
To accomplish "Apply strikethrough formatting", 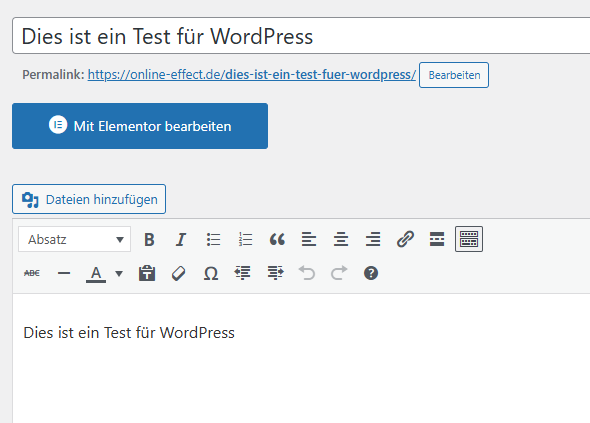I will point(32,273).
